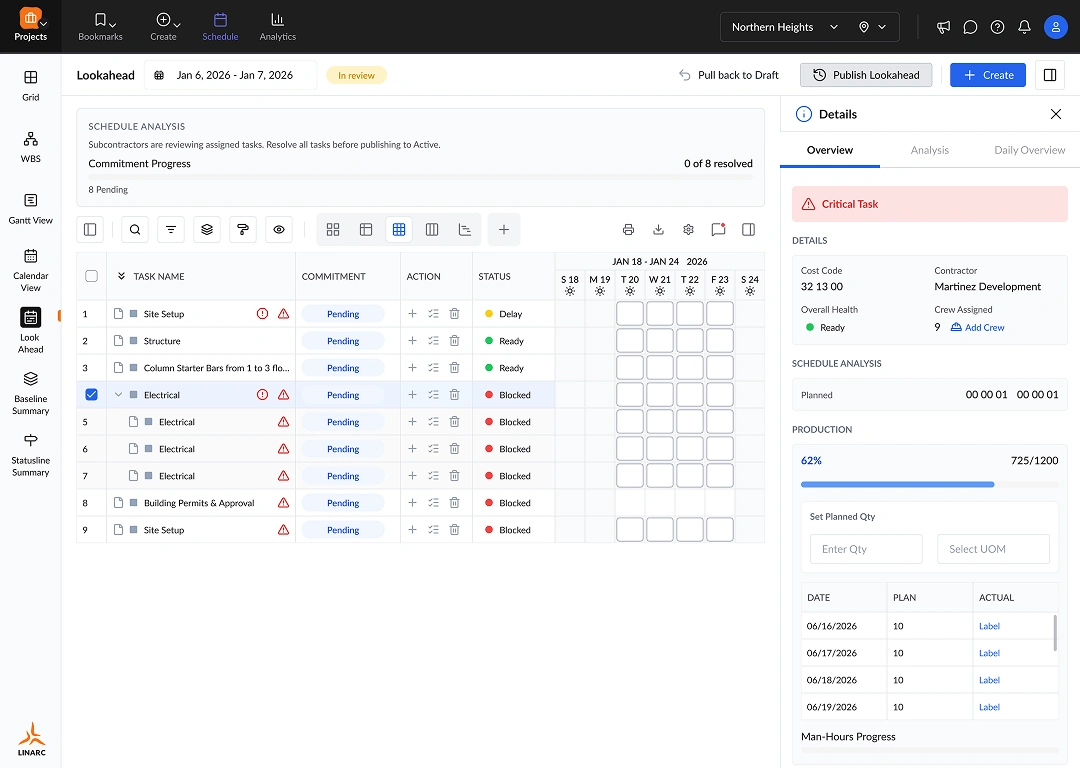Image resolution: width=1080 pixels, height=768 pixels.
Task: Open the Projects menu icon
Action: (30, 26)
